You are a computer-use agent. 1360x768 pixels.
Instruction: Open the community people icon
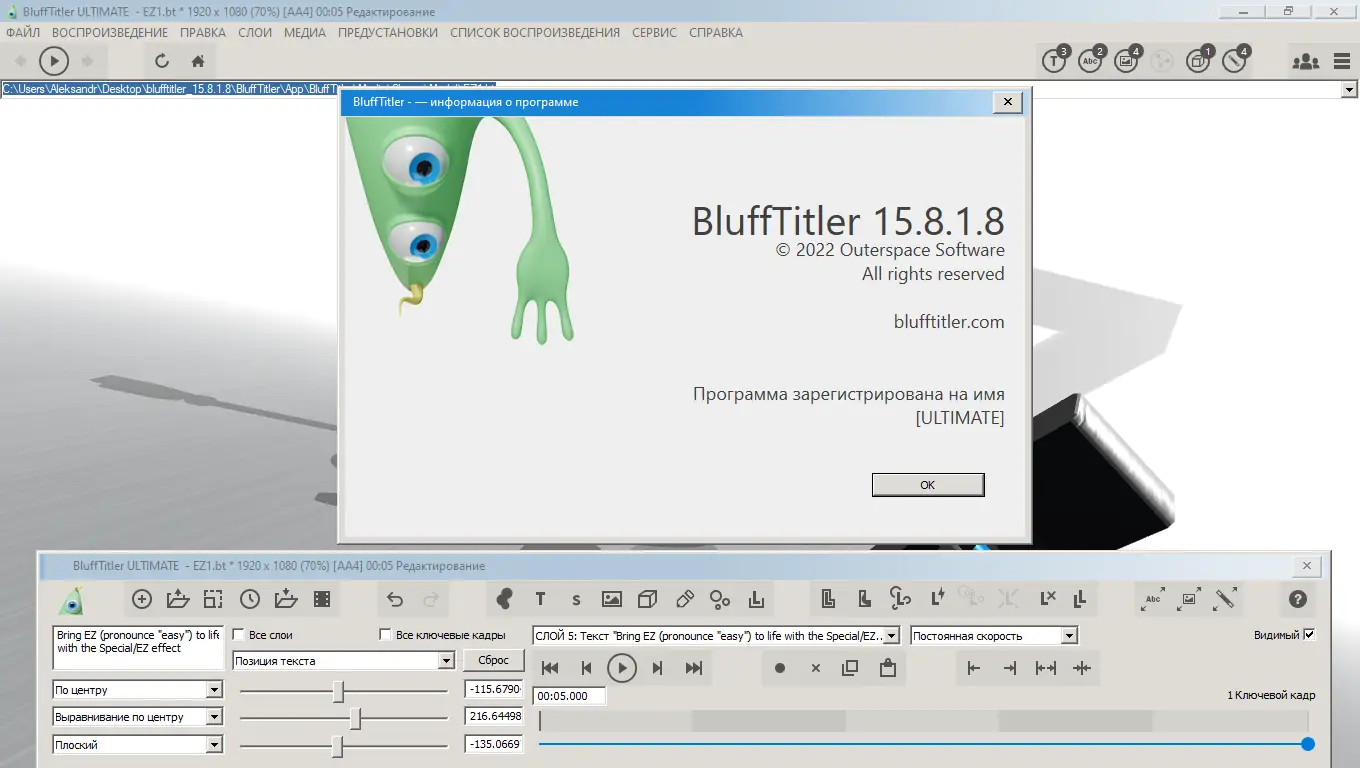1305,61
